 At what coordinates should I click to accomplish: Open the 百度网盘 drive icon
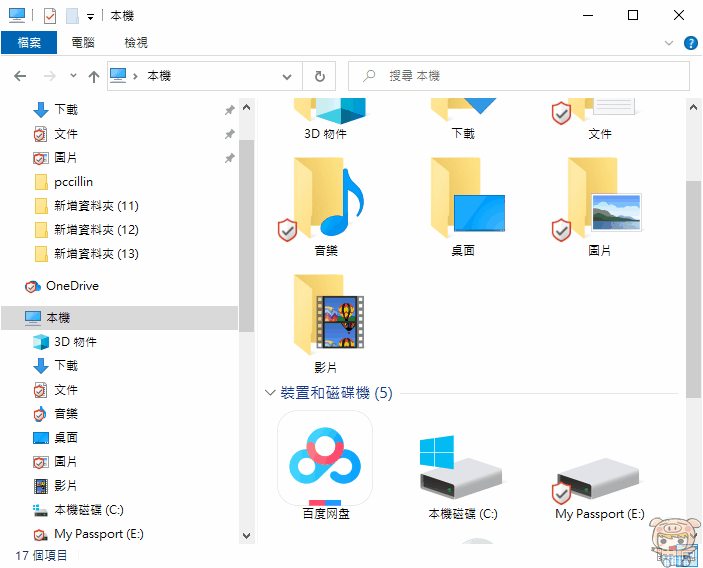coord(325,466)
